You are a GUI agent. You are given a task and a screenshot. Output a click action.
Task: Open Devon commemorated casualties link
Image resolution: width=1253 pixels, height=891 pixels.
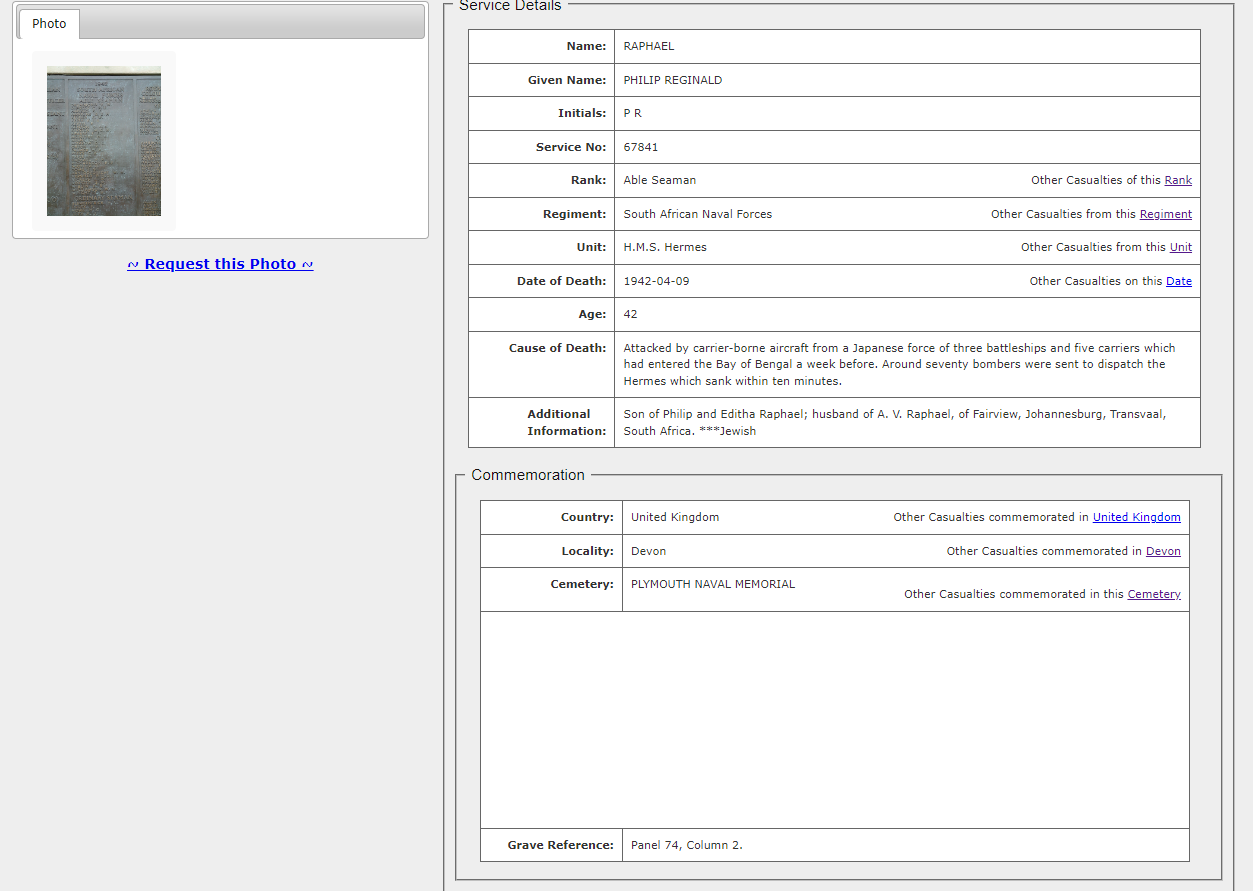pos(1163,551)
